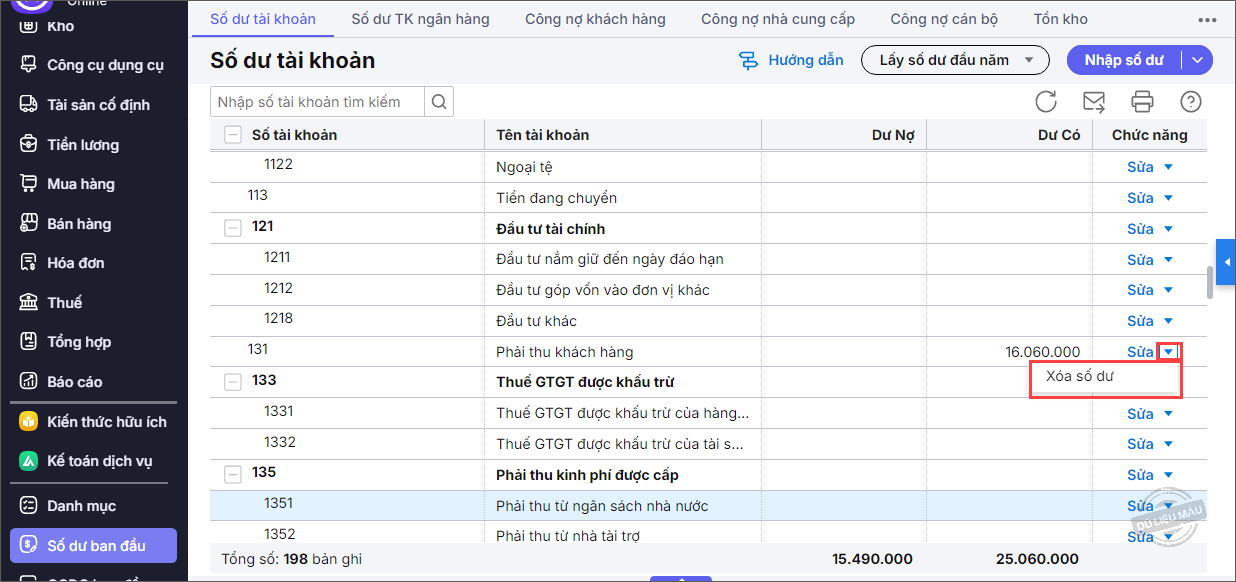Switch to the Công nợ khách hàng tab
This screenshot has height=582, width=1236.
coord(595,19)
